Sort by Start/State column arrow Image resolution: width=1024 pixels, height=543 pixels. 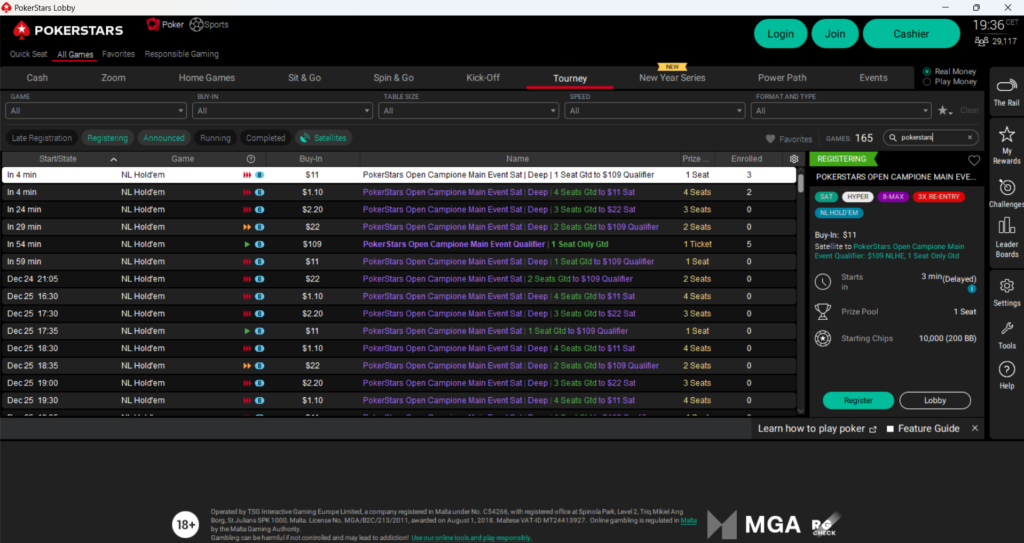click(x=114, y=159)
